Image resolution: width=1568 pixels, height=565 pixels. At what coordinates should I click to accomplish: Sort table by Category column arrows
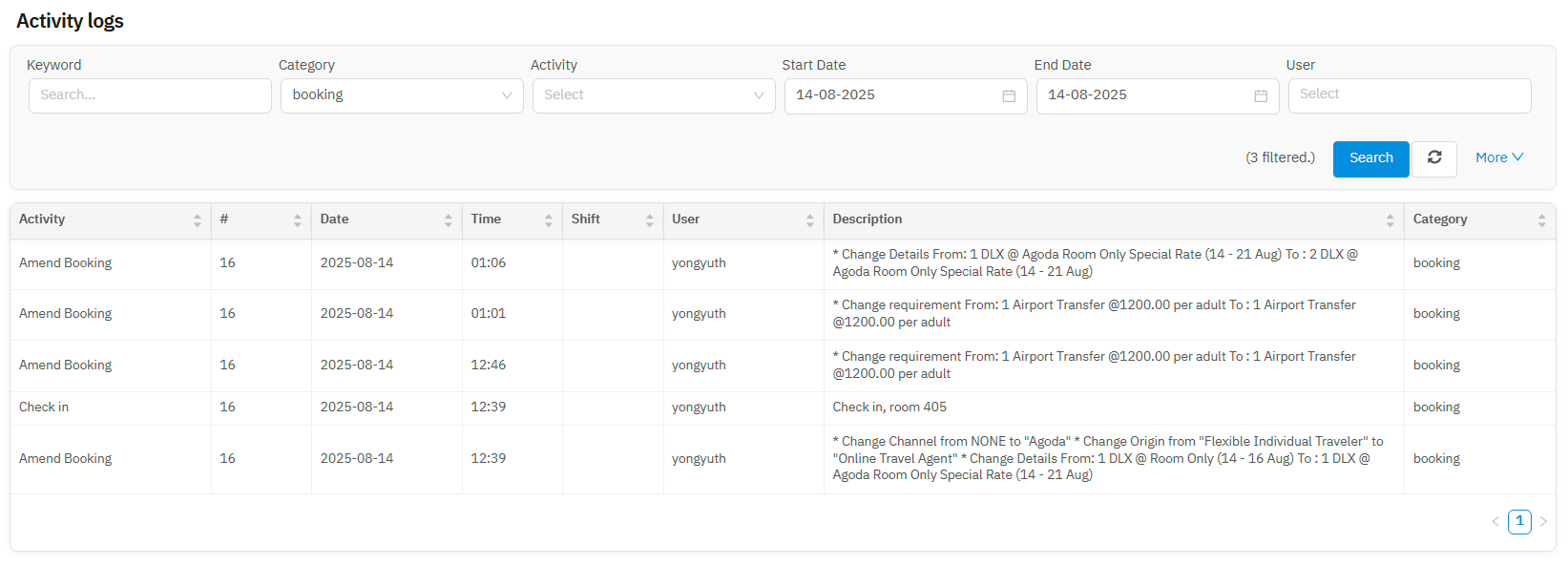pyautogui.click(x=1541, y=220)
